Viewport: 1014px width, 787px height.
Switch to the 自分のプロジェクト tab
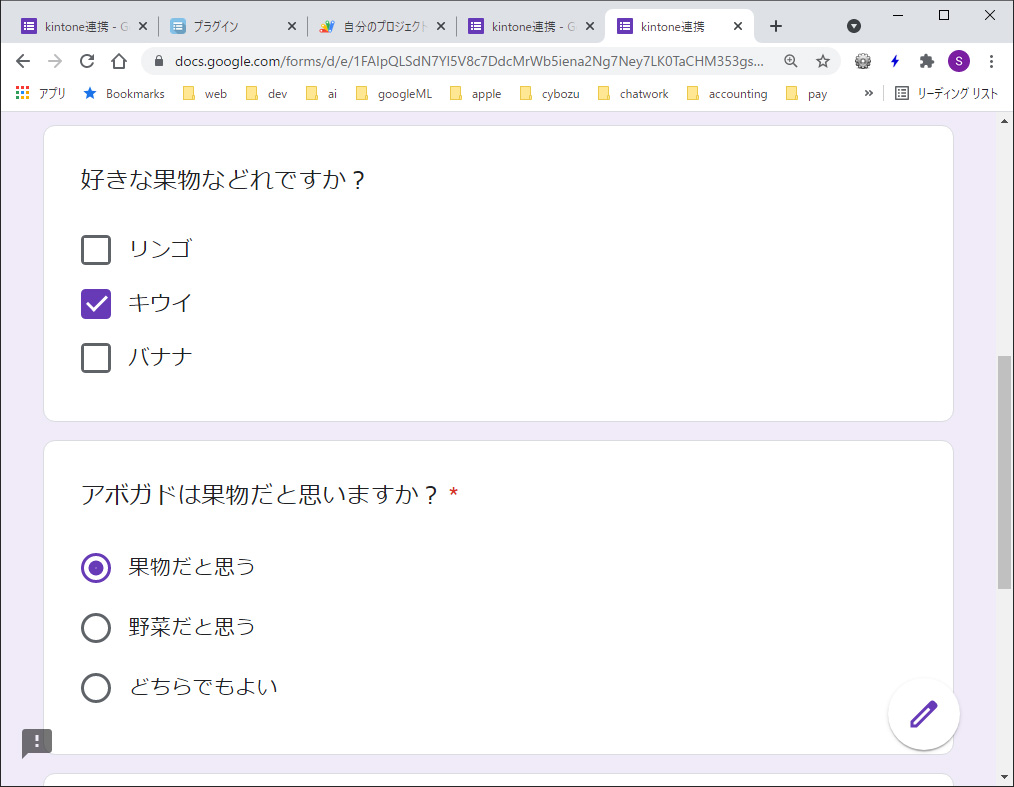[378, 26]
